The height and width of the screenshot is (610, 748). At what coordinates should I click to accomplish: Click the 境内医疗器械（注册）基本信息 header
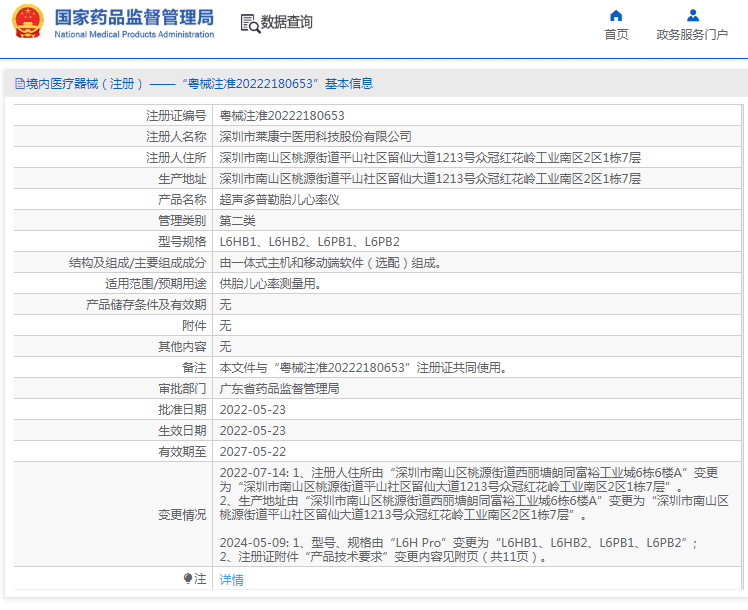(x=194, y=84)
